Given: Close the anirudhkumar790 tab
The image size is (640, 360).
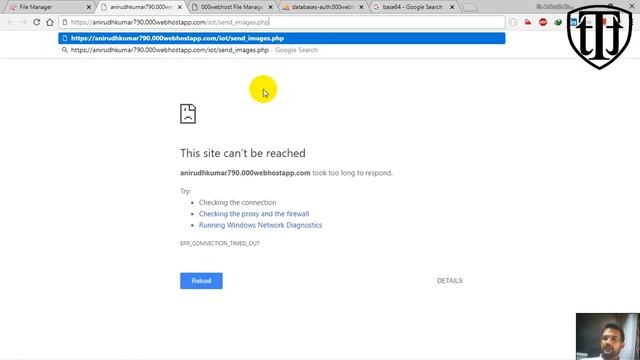Looking at the screenshot, I should 180,7.
